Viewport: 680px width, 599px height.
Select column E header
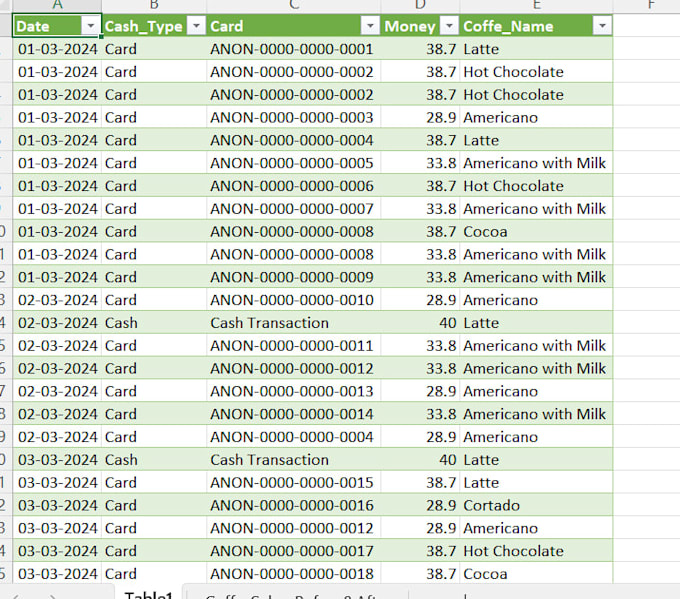pos(536,5)
